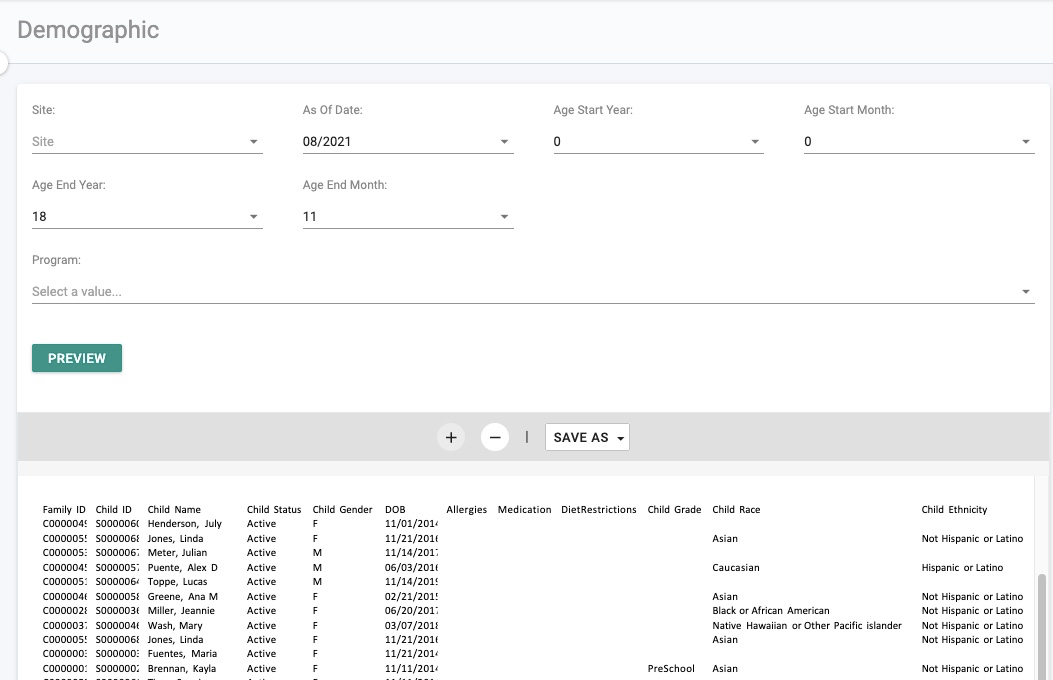Click Native Hawaiian or Other Pacific islander
This screenshot has width=1053, height=680.
click(x=807, y=625)
